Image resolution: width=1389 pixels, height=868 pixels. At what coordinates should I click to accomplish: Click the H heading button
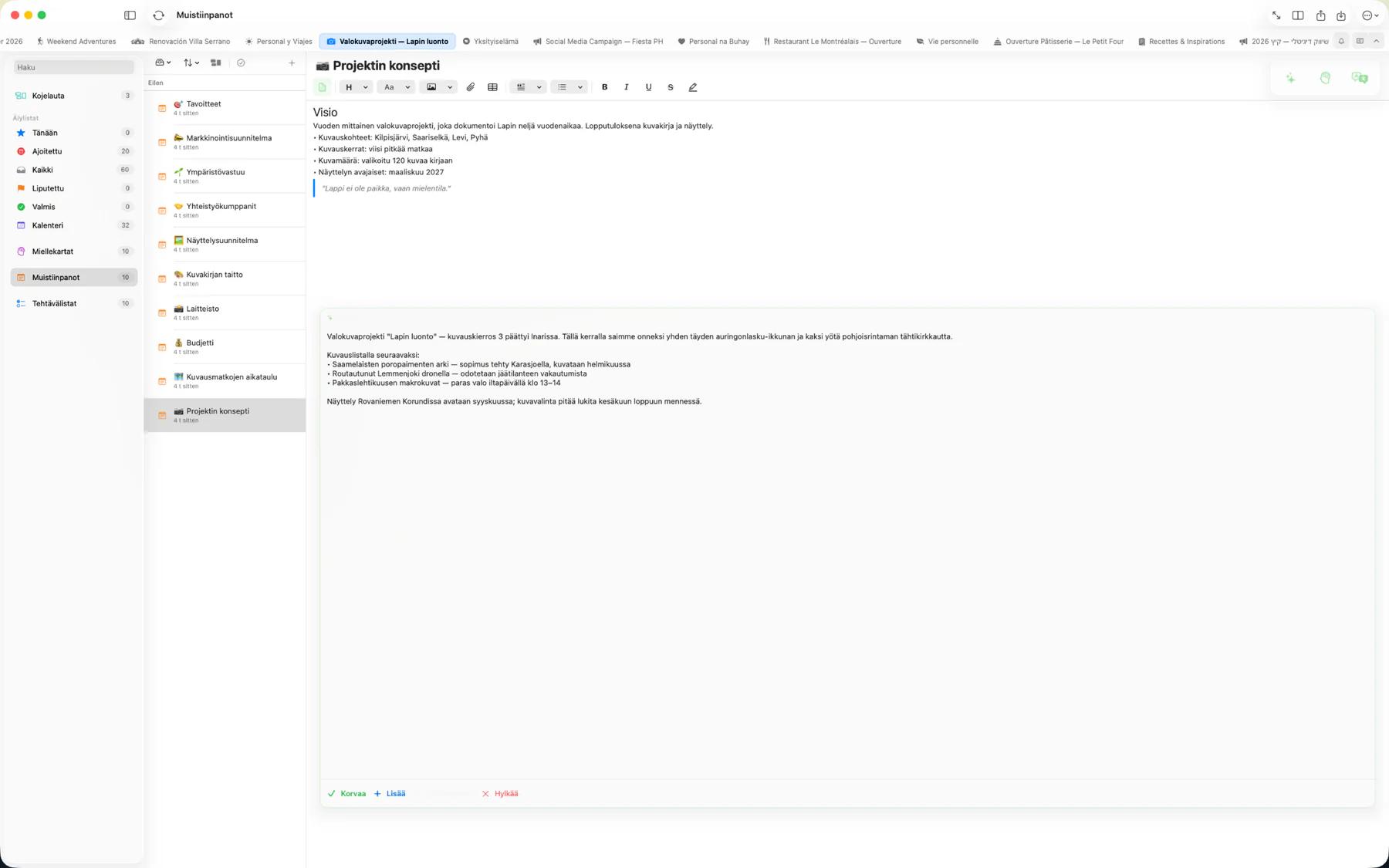coord(349,87)
